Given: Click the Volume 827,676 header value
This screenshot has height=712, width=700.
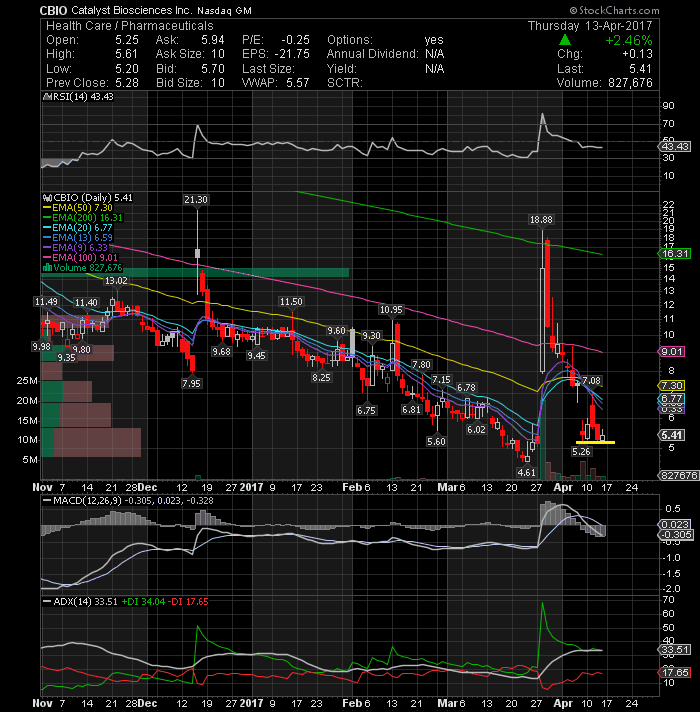Looking at the screenshot, I should coord(628,83).
